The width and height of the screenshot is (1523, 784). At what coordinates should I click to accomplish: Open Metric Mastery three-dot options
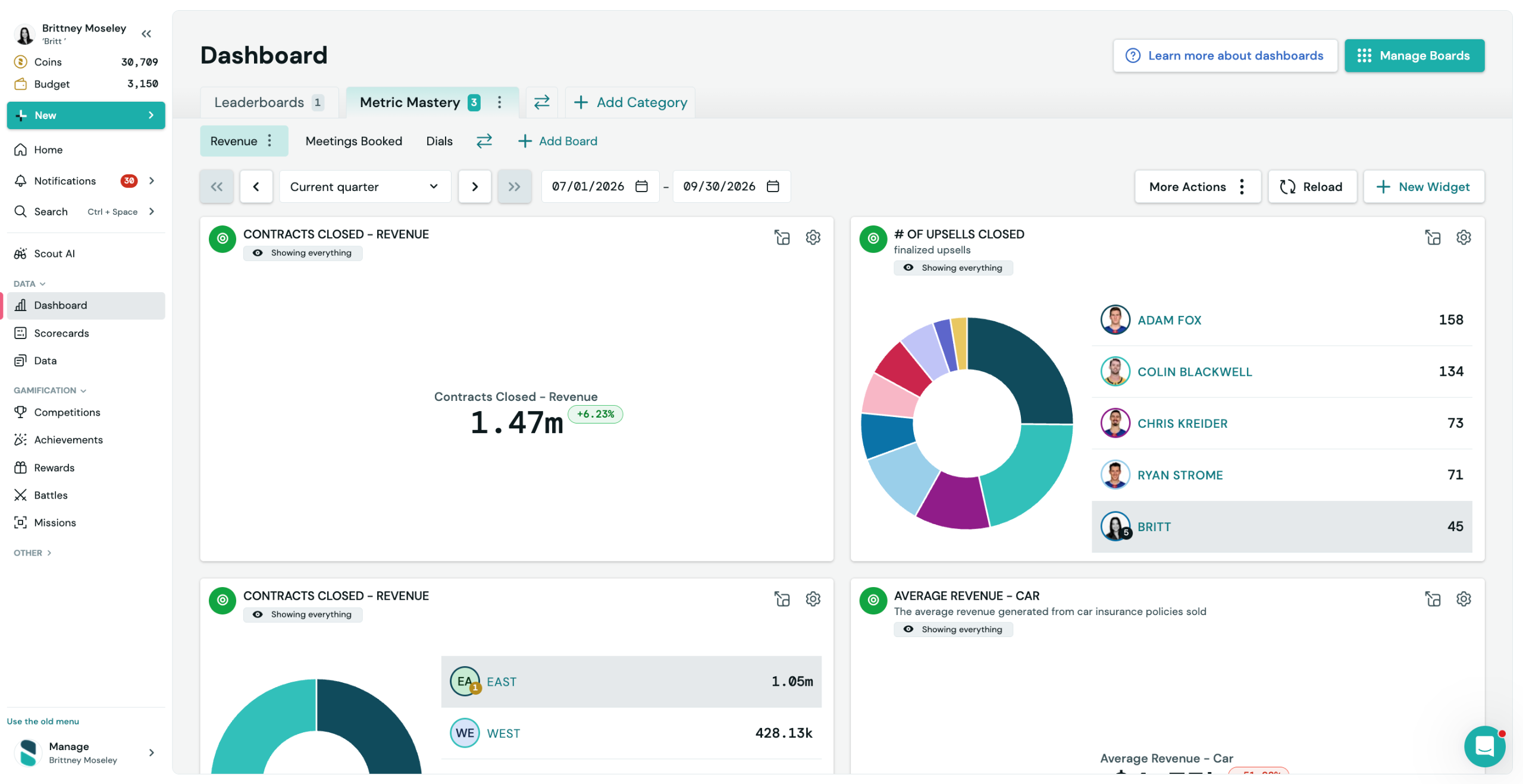point(499,102)
